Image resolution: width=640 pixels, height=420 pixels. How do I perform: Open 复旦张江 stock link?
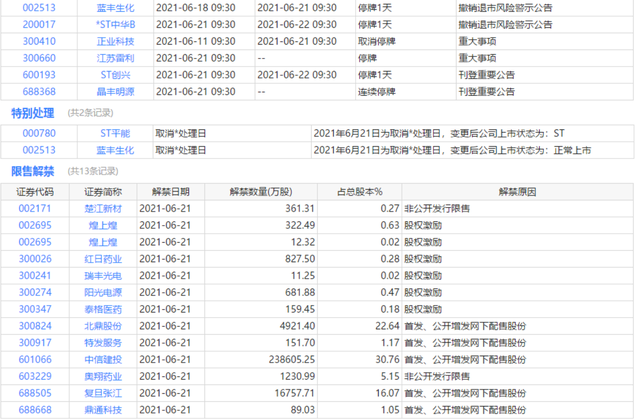(103, 393)
